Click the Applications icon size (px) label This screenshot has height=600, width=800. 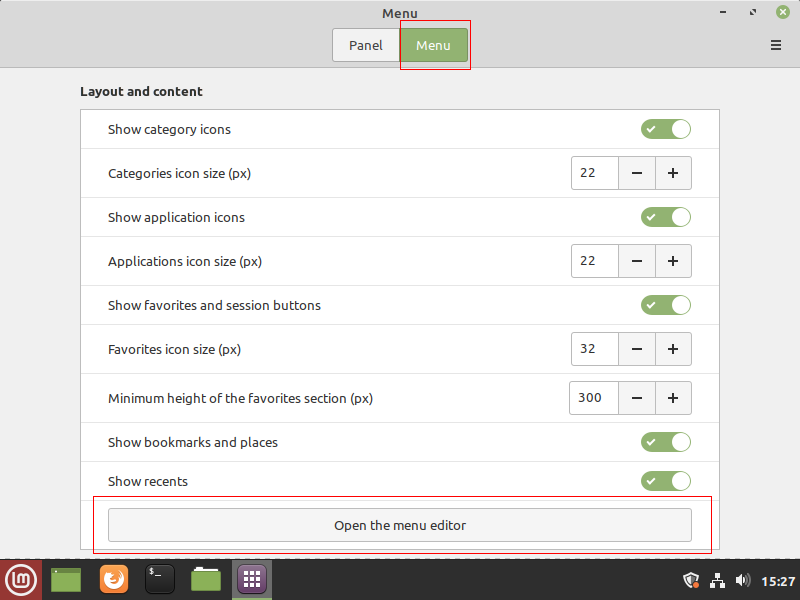point(185,262)
